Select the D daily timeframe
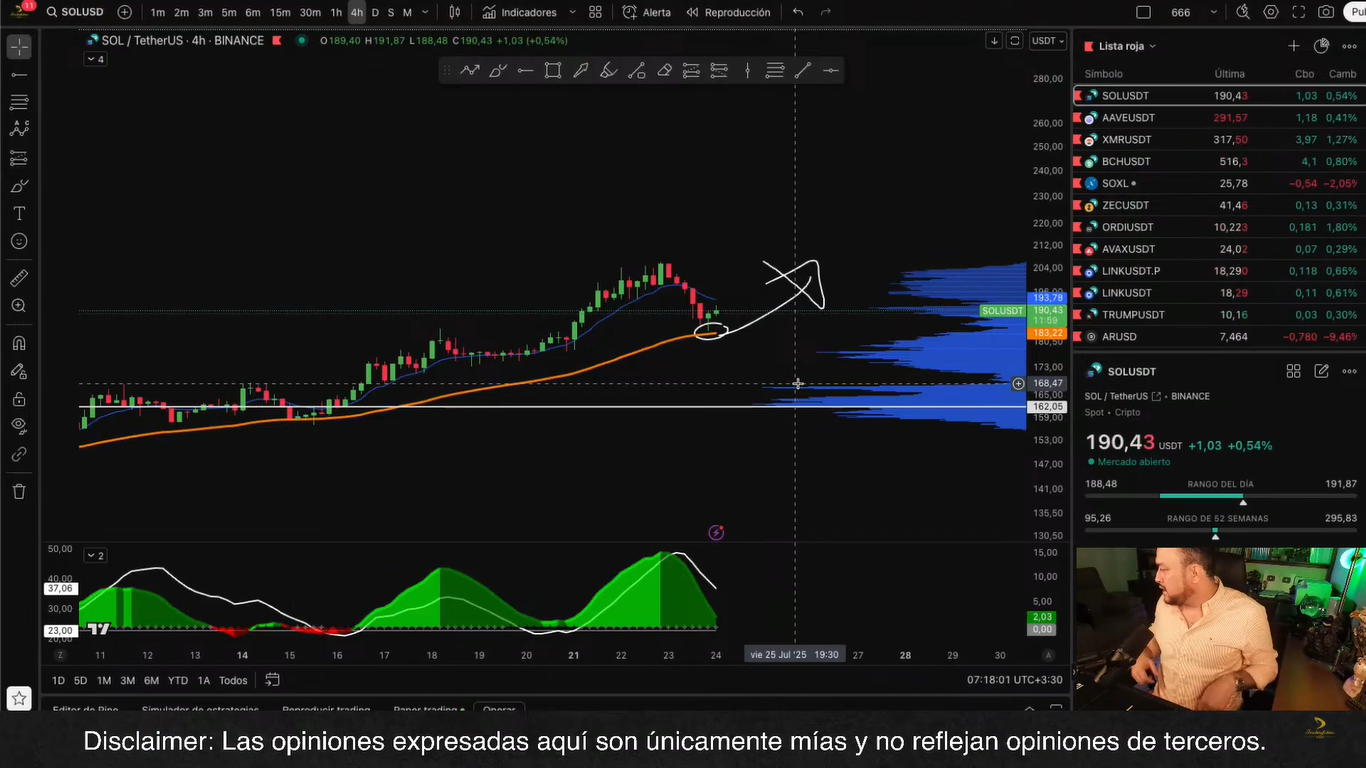 (375, 12)
